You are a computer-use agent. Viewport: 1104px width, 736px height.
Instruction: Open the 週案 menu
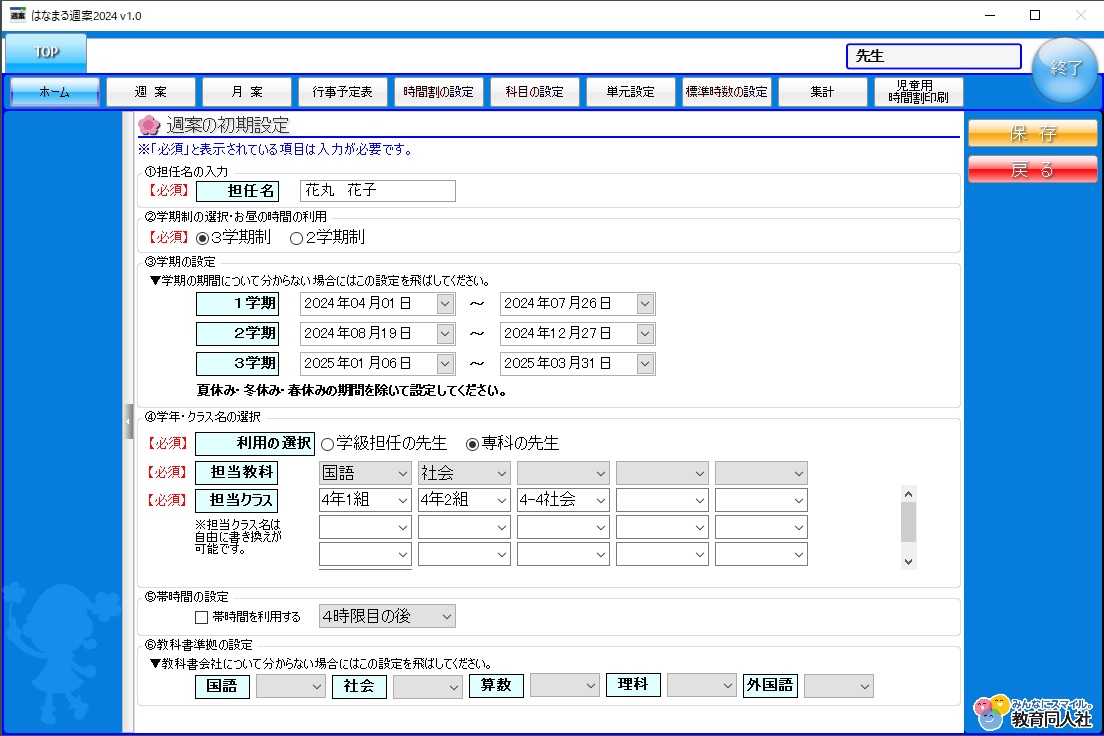pos(151,92)
